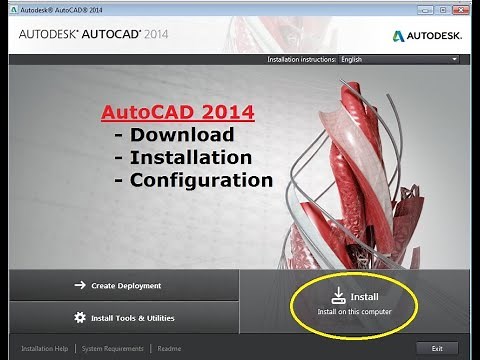Click the AutoCAD title bar app icon
This screenshot has height=360, width=480.
14,10
